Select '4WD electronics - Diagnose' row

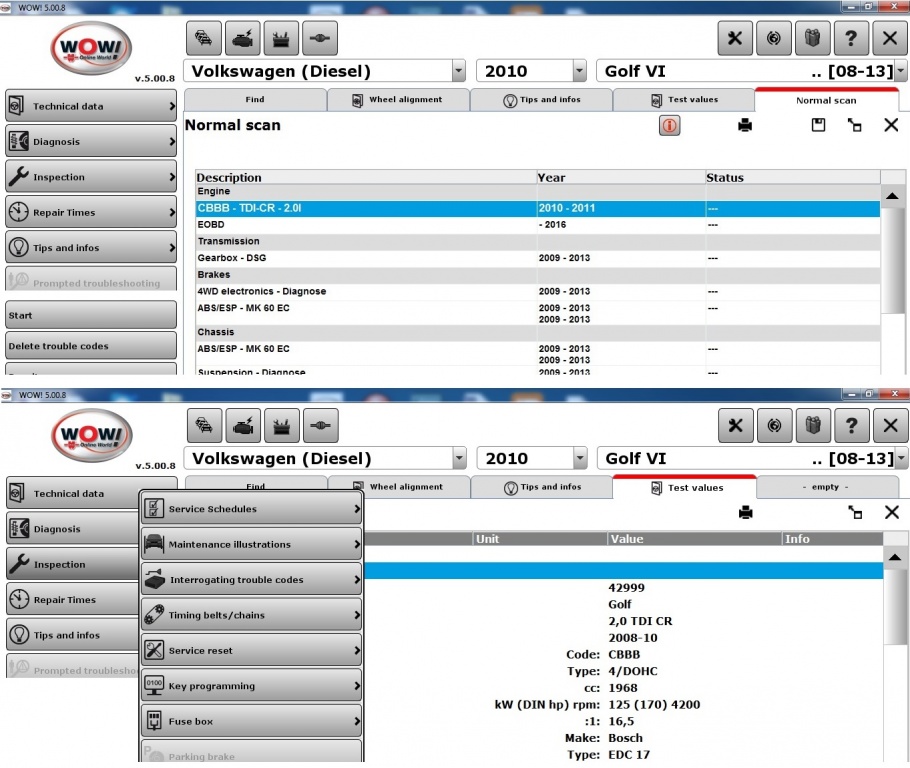point(537,291)
